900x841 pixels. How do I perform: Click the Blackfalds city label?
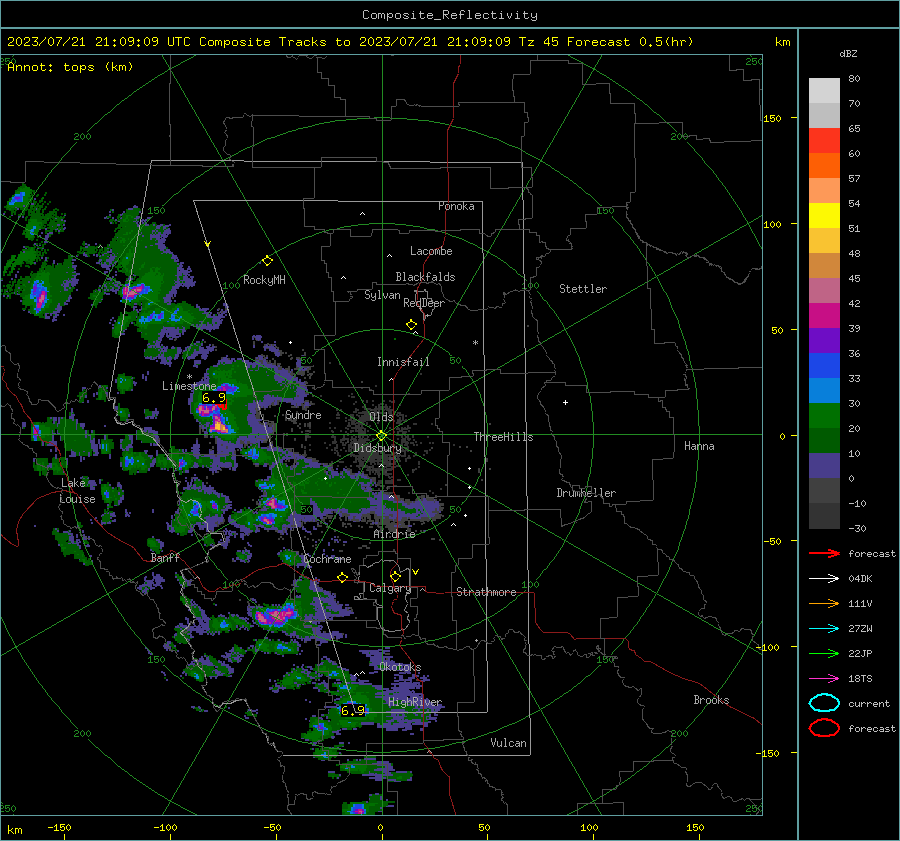tap(425, 277)
